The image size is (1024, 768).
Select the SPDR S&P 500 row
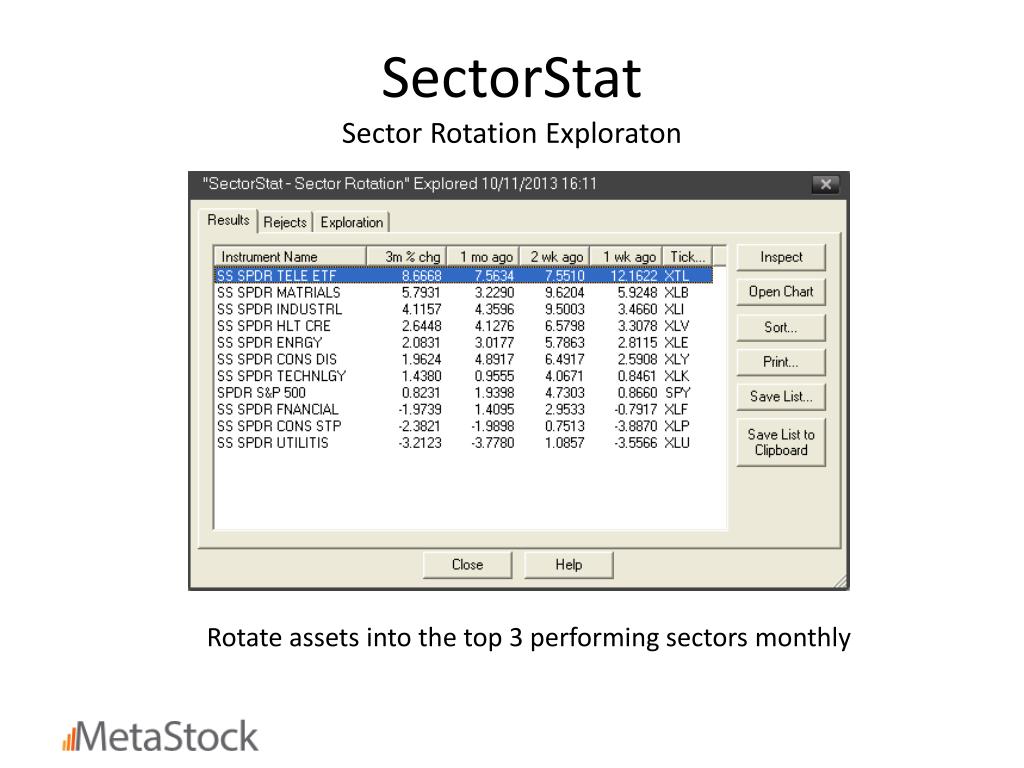(463, 392)
